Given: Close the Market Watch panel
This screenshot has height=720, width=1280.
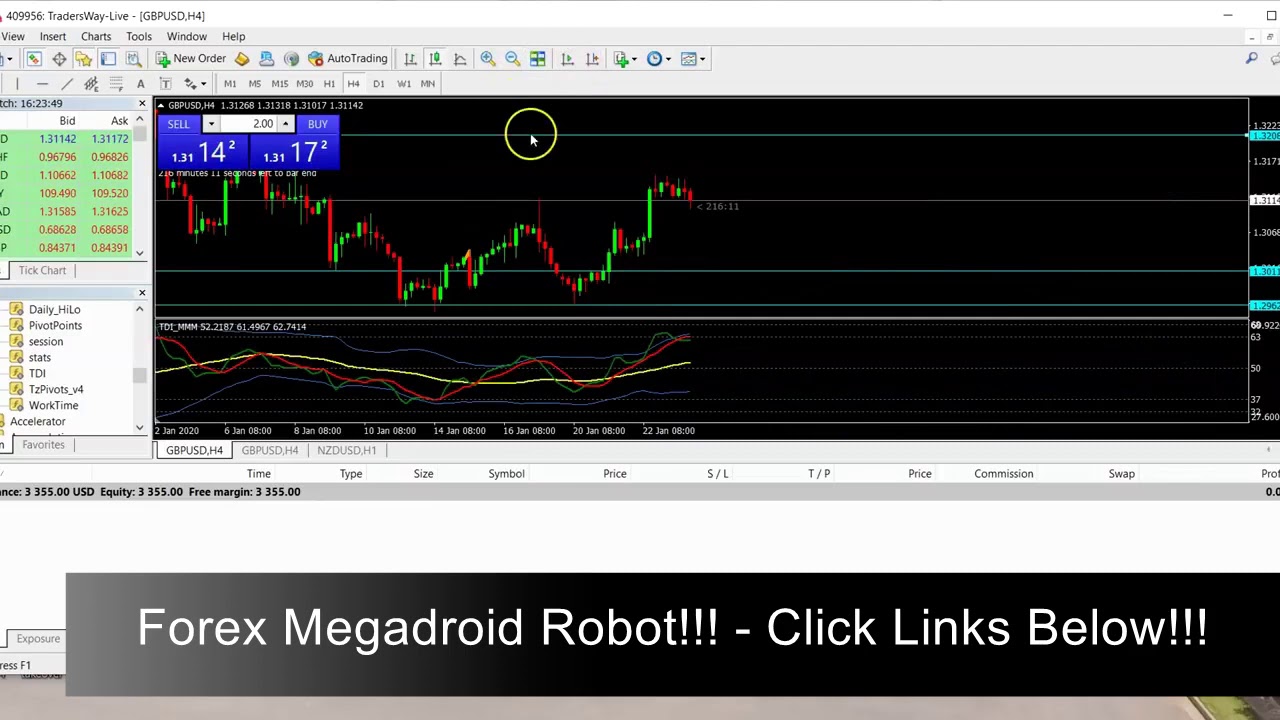Looking at the screenshot, I should click(x=141, y=104).
